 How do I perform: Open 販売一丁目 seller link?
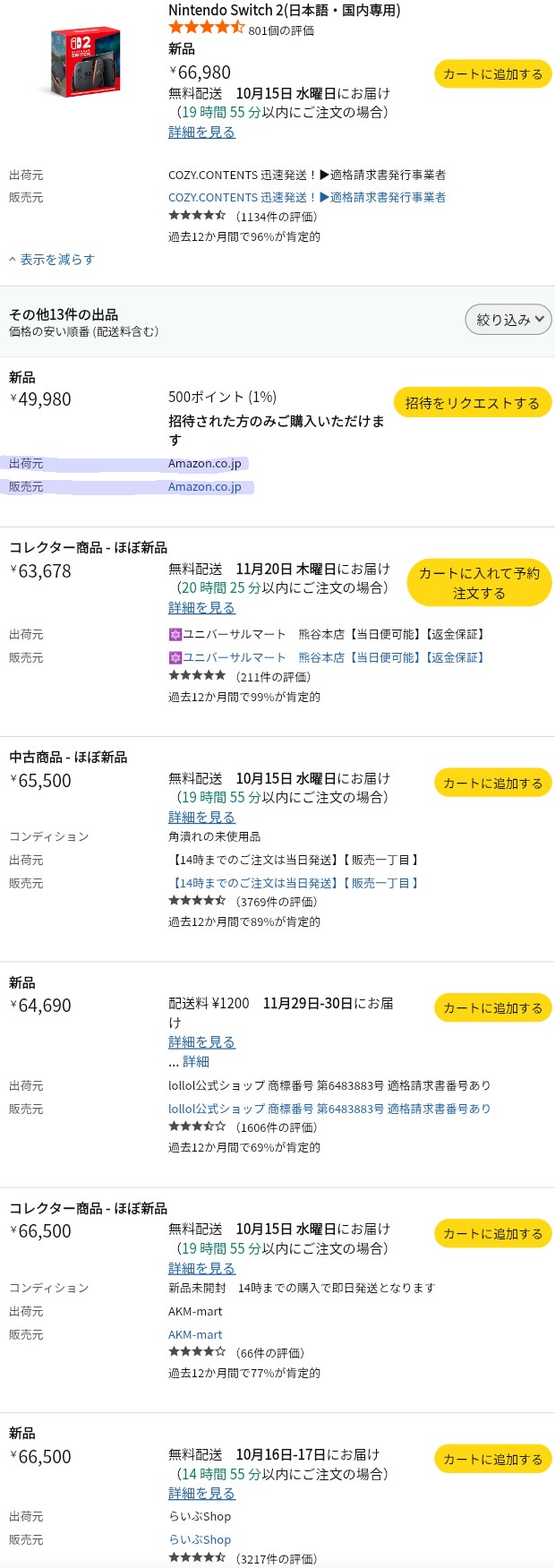point(295,883)
